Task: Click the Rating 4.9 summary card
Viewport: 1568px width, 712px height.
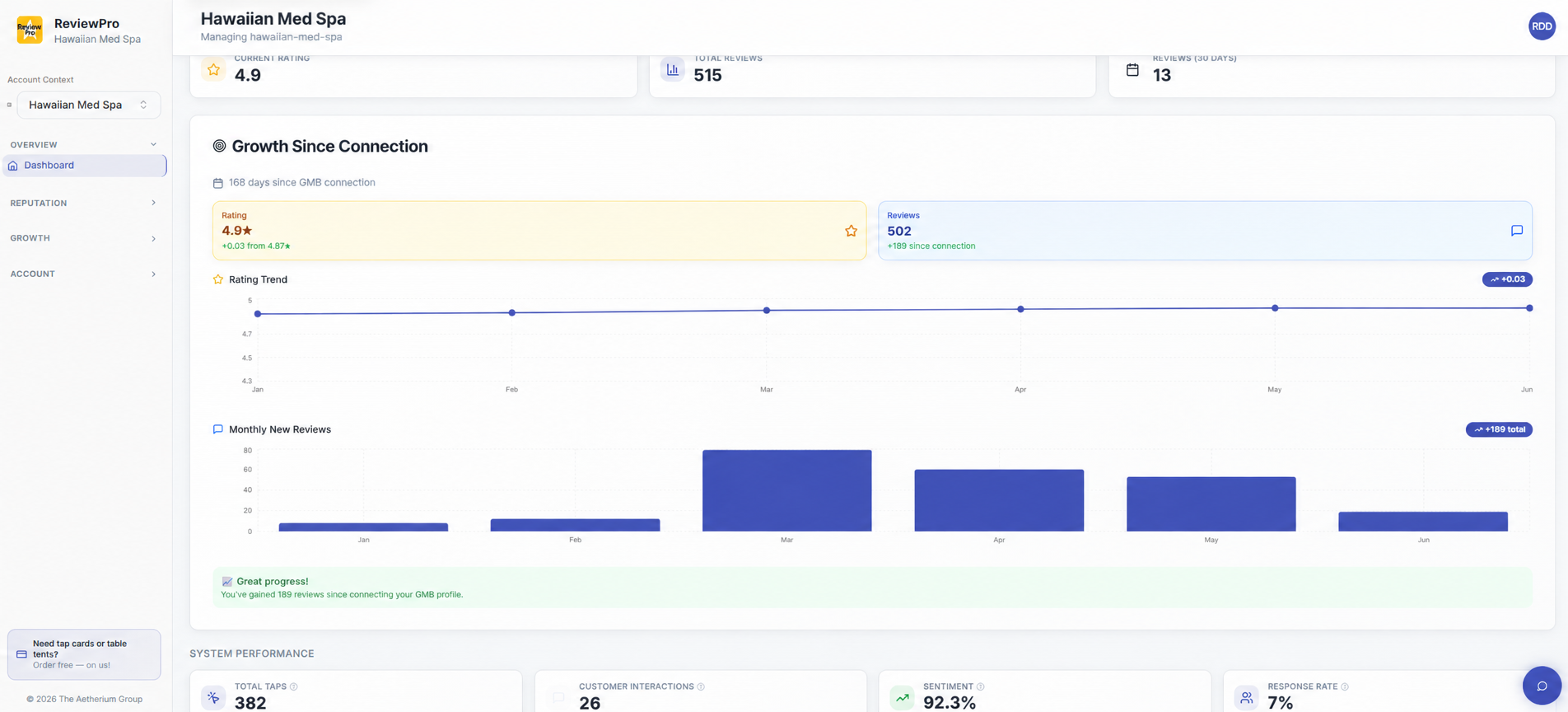Action: point(539,231)
